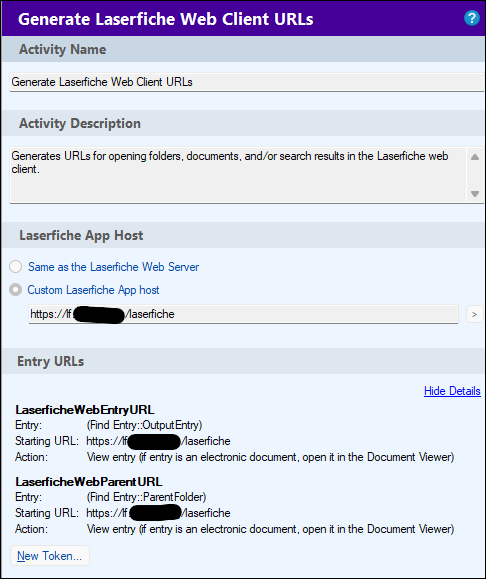
Task: Click Starting URL value under LaserficheWebParentURL
Action: (x=158, y=513)
